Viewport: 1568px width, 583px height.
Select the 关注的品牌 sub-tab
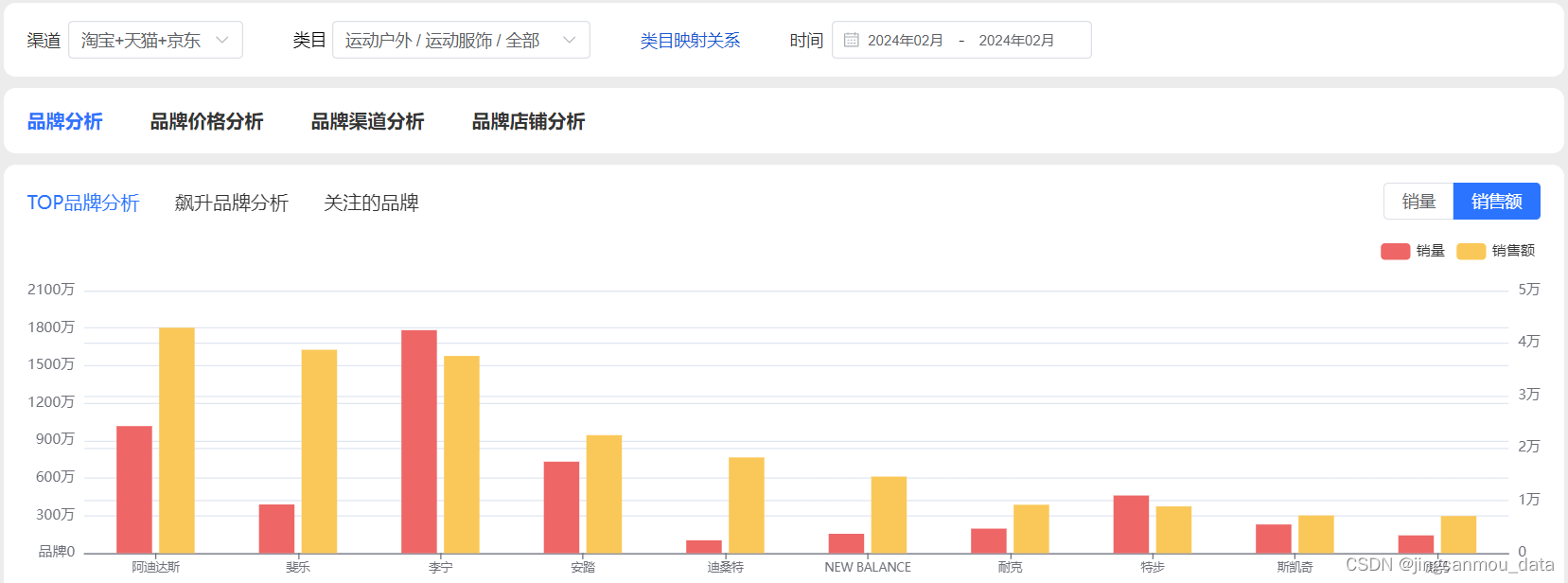click(x=371, y=203)
